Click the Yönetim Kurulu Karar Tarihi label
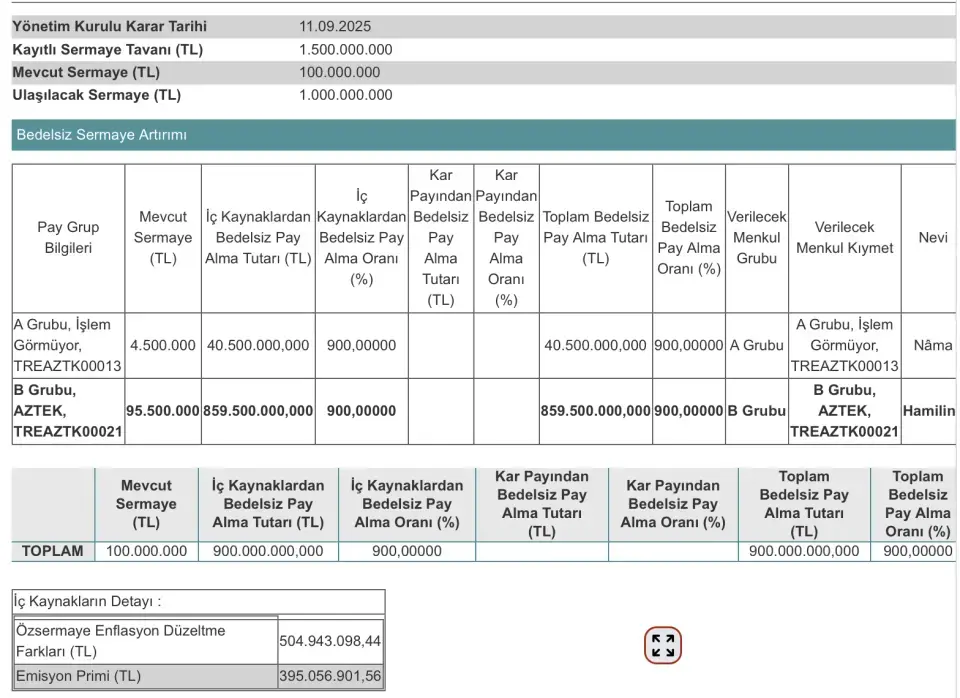This screenshot has width=960, height=698. click(x=109, y=26)
